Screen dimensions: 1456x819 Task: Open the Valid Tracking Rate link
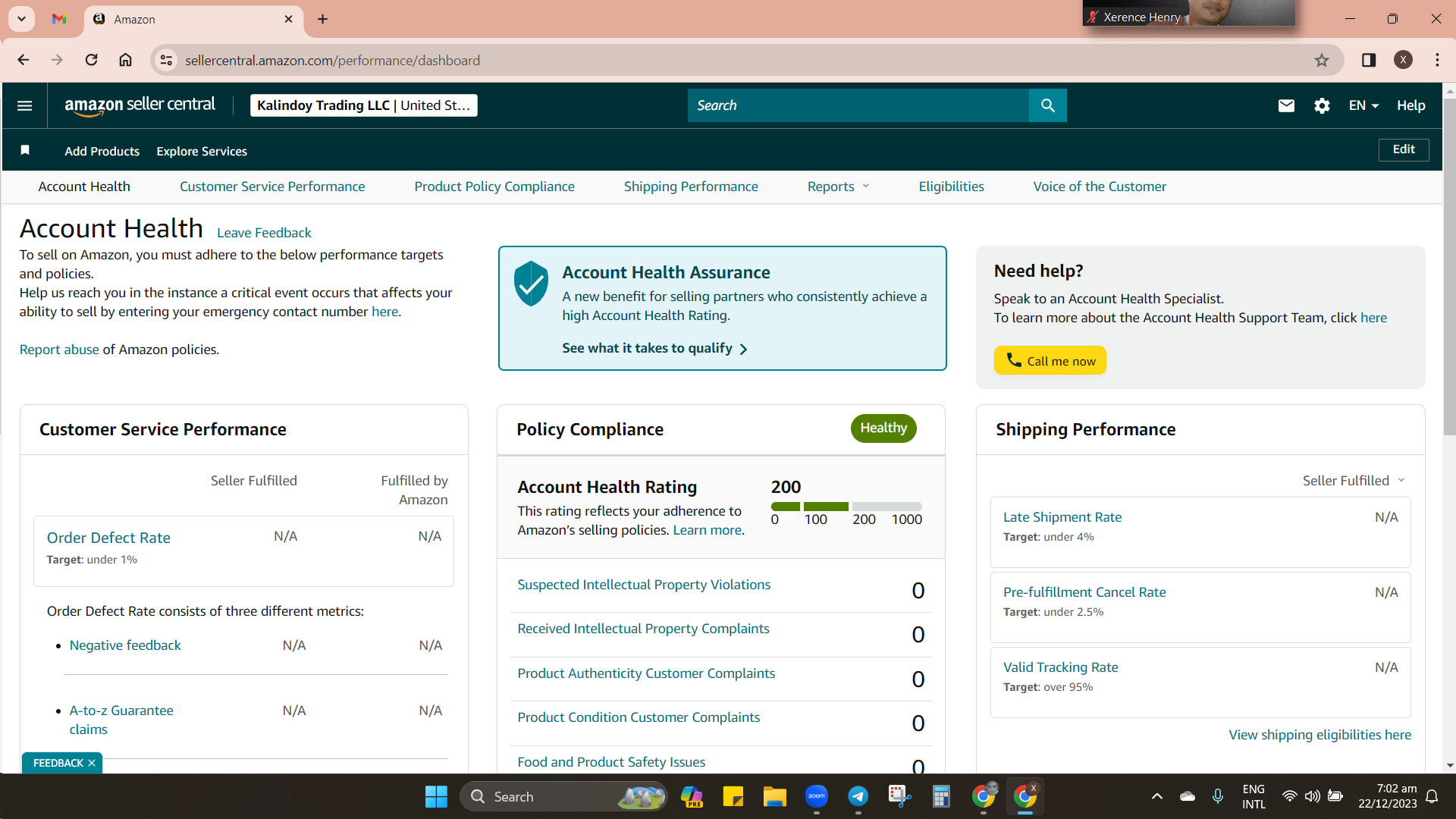[x=1060, y=667]
